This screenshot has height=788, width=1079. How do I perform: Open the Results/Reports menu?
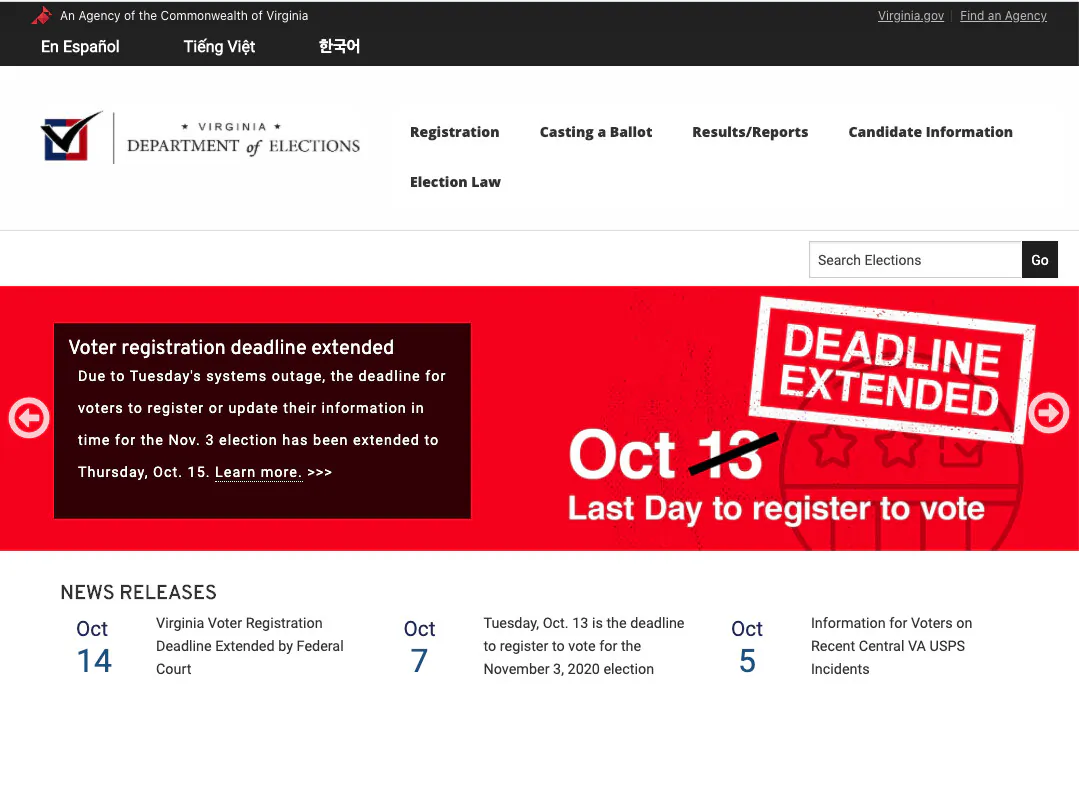tap(750, 131)
